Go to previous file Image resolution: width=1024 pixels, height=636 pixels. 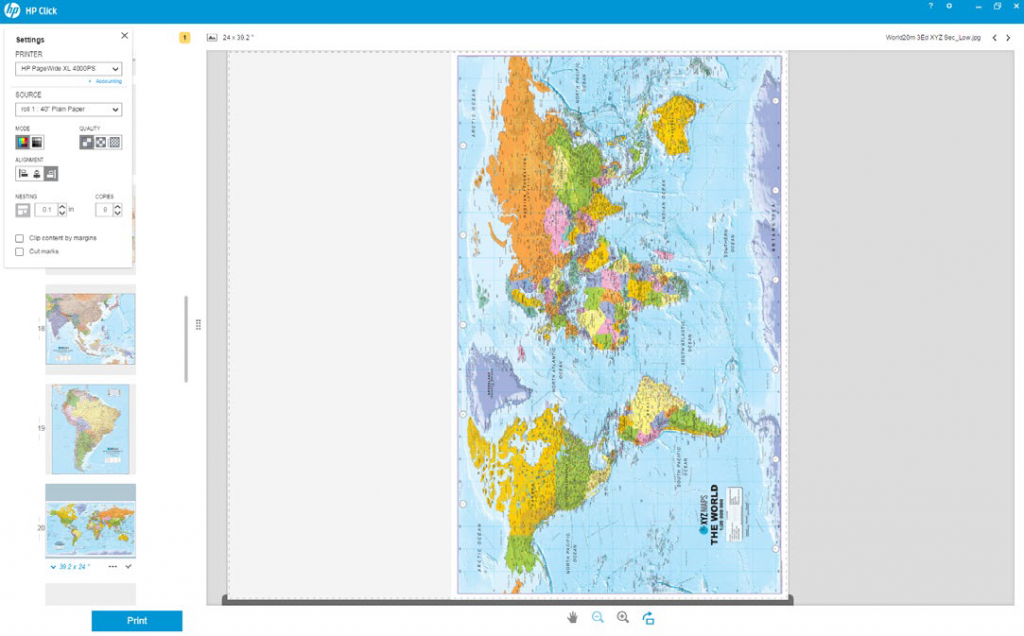pos(995,38)
